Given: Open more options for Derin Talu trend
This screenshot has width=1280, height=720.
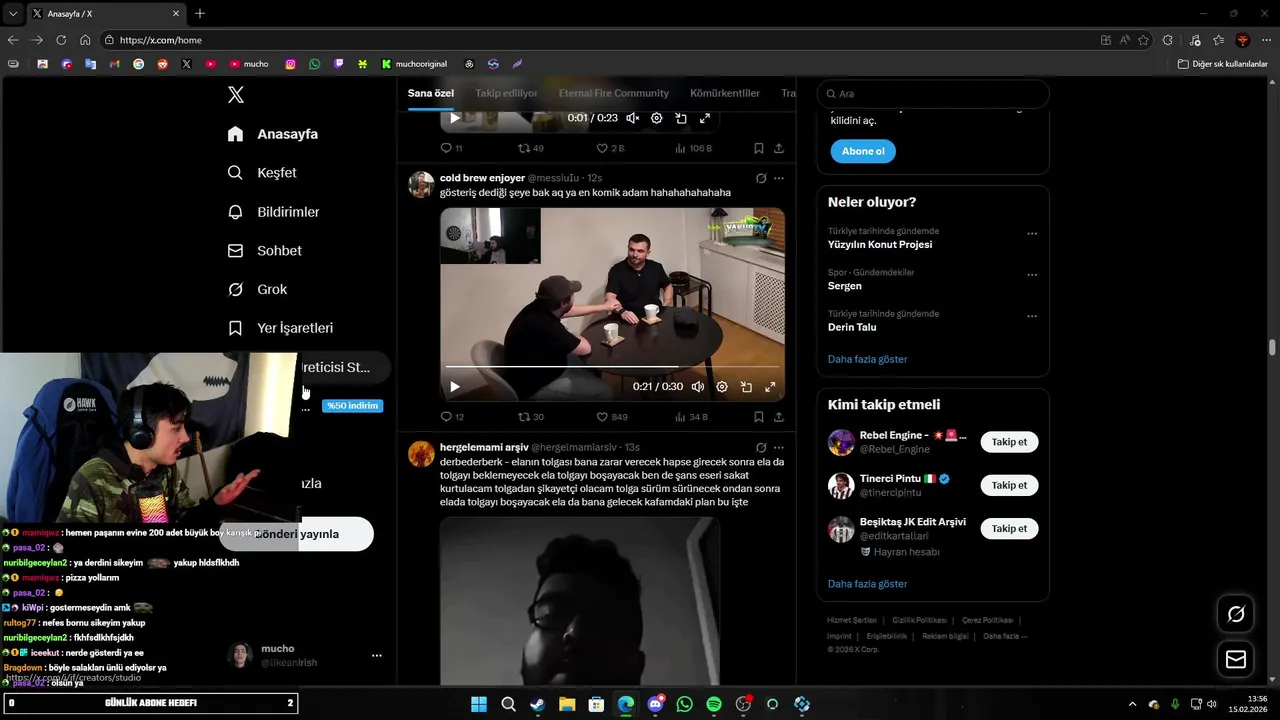Looking at the screenshot, I should coord(1032,316).
